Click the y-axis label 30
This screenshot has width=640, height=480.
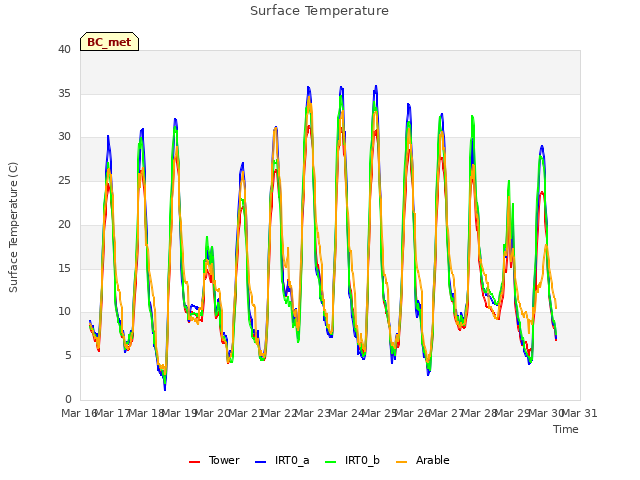pyautogui.click(x=64, y=137)
